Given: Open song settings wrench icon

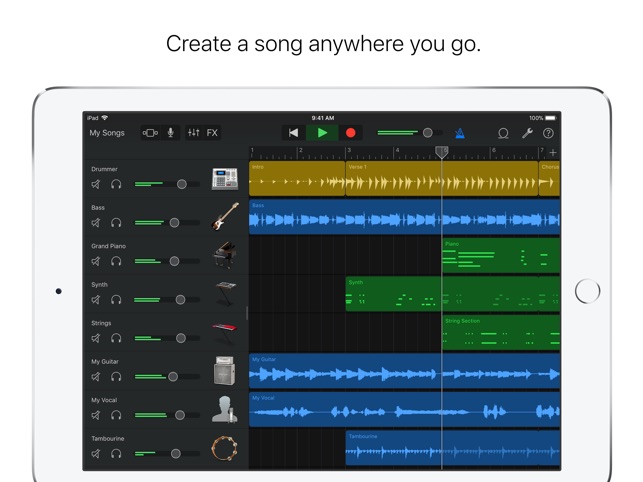Looking at the screenshot, I should tap(527, 133).
